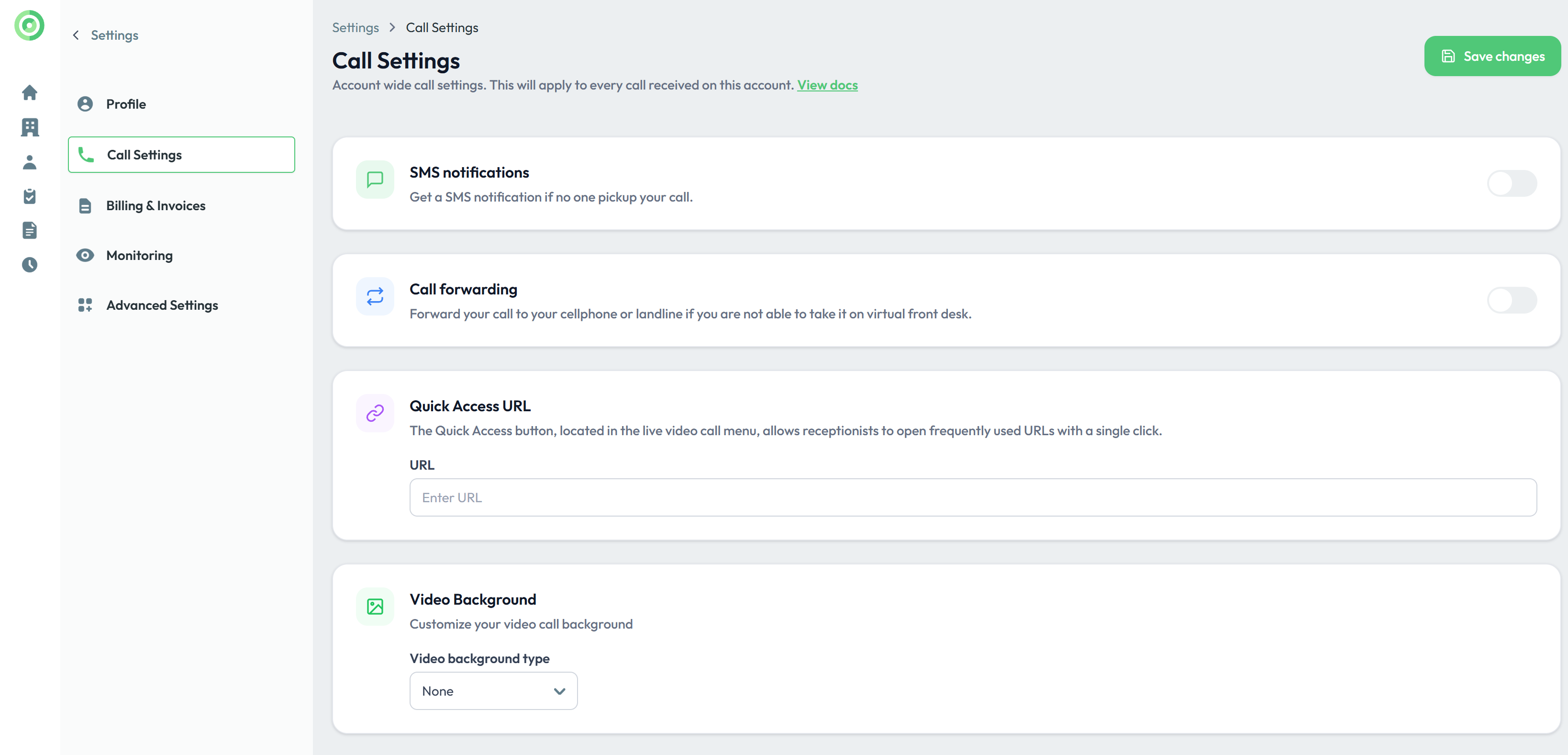Focus the Enter URL input field
Screen dimensions: 1568x755
(973, 497)
